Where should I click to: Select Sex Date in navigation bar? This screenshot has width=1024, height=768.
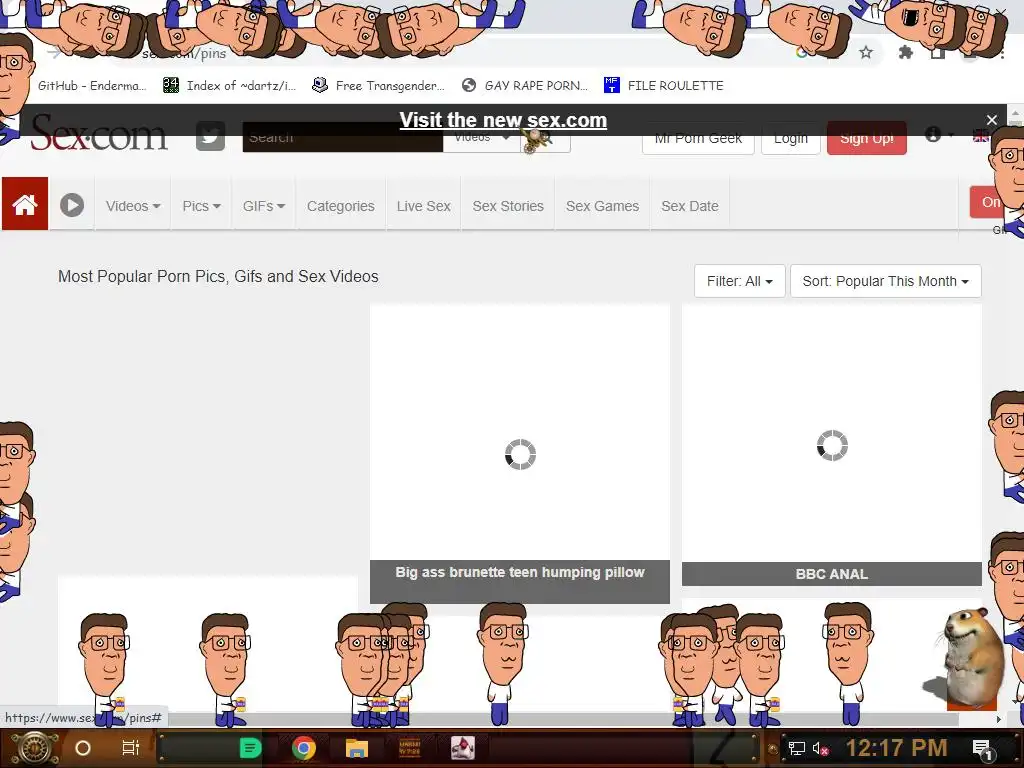690,206
